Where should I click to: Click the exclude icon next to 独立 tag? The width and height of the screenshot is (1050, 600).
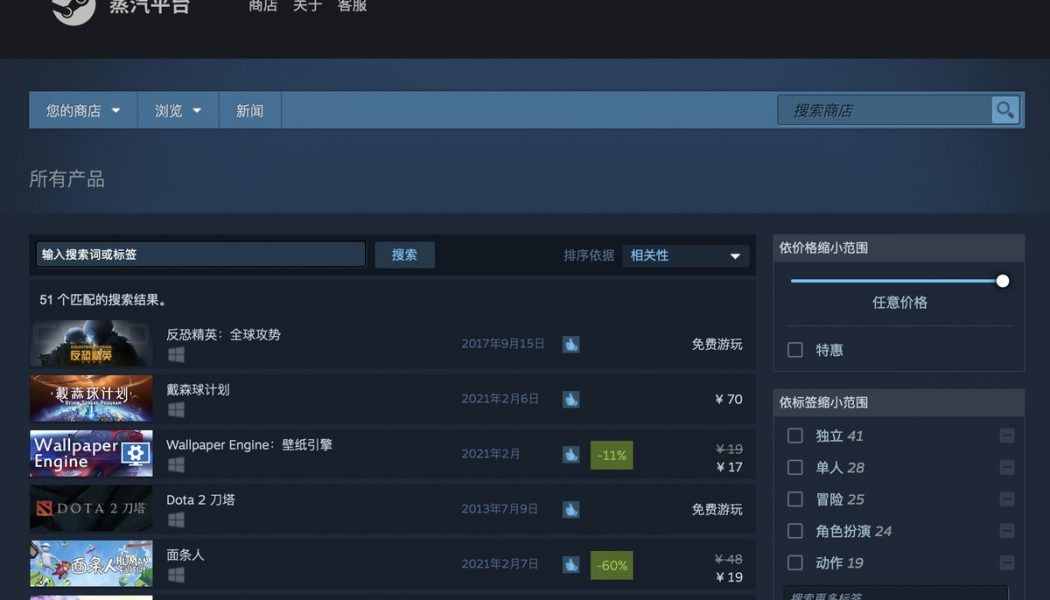click(1007, 435)
